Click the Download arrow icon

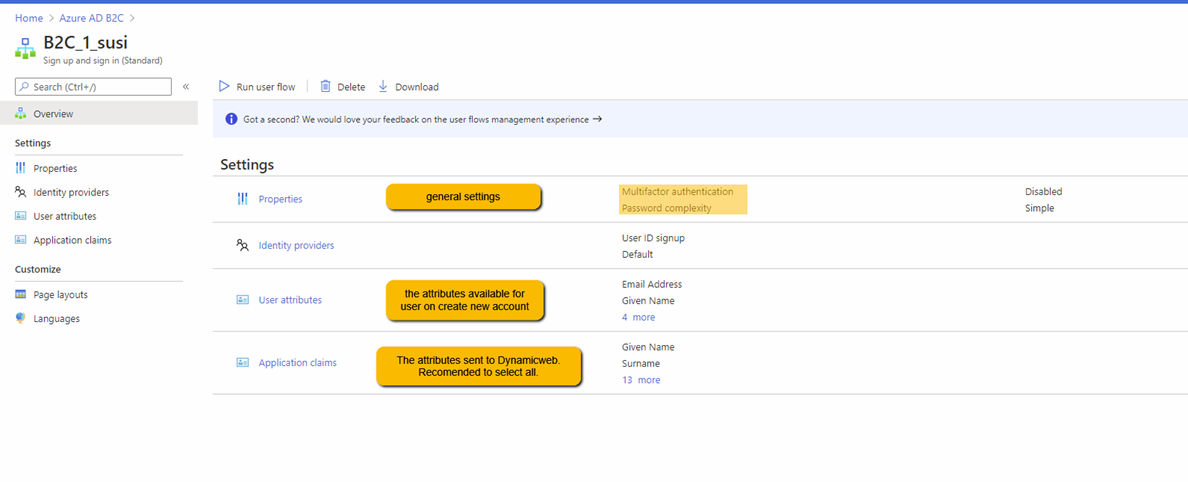tap(383, 87)
